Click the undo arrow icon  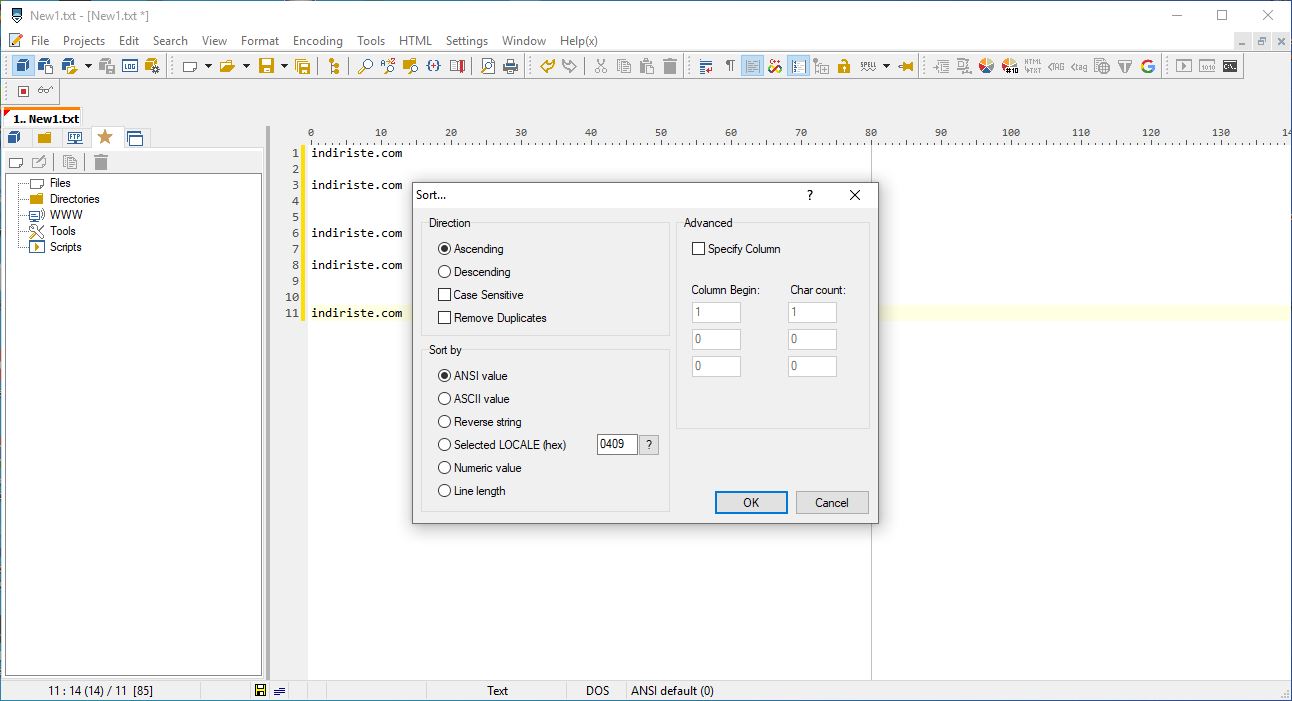tap(547, 66)
